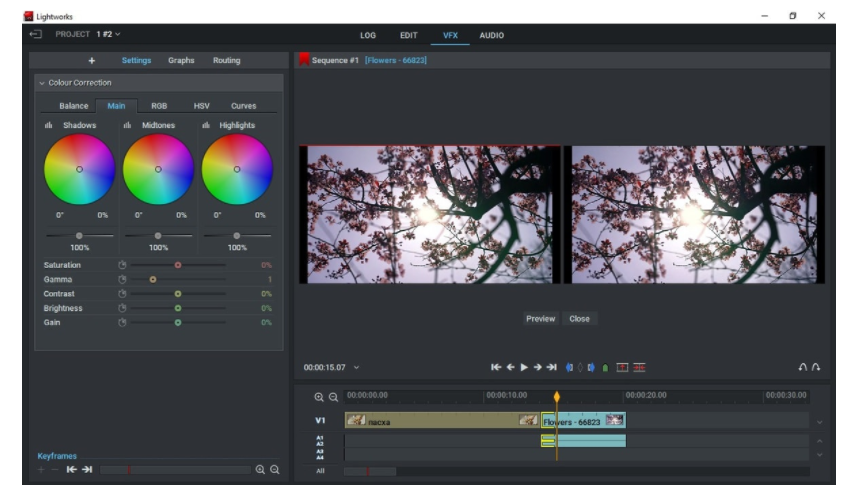
Task: Switch to the LOG workspace tab
Action: click(368, 35)
